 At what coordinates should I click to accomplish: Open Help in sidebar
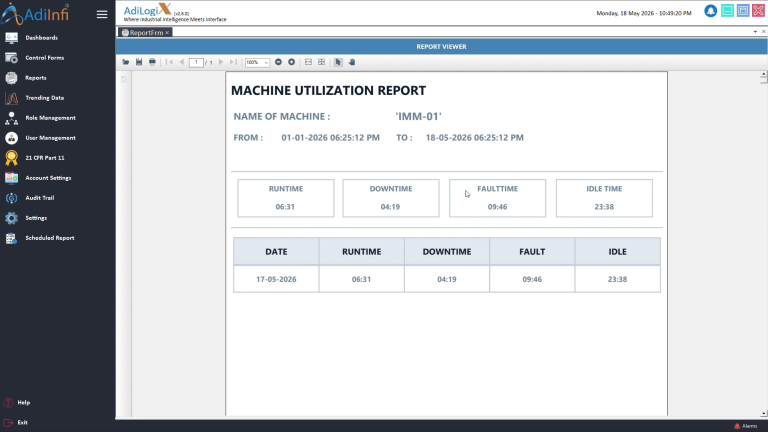tap(23, 403)
